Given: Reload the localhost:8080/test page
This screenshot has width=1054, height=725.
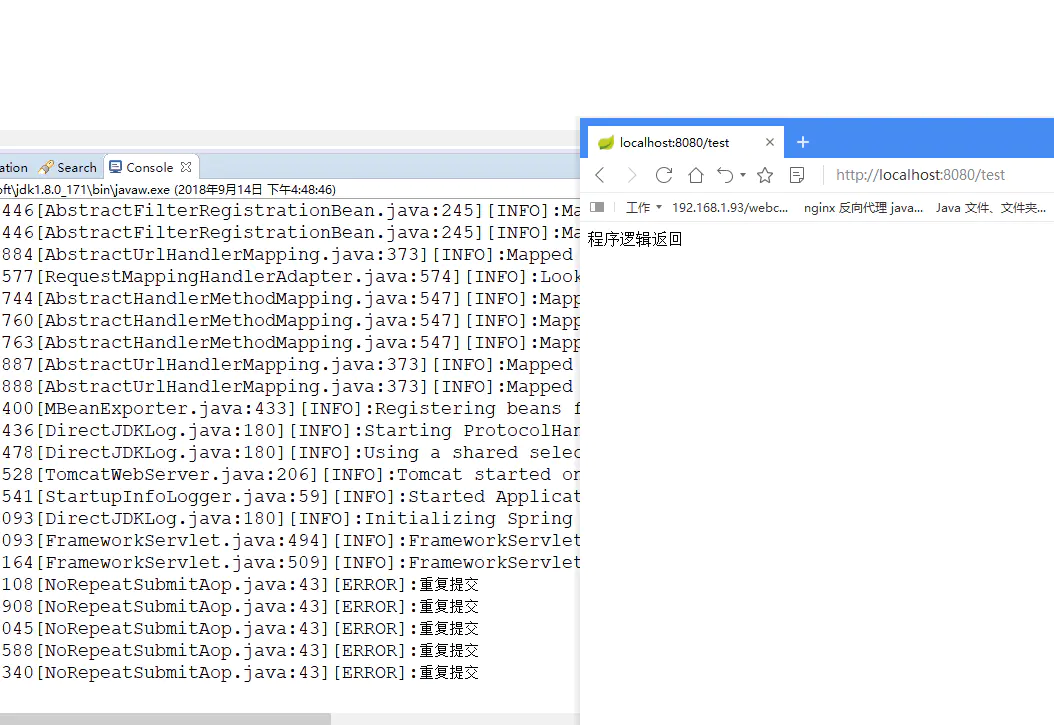Looking at the screenshot, I should (663, 175).
